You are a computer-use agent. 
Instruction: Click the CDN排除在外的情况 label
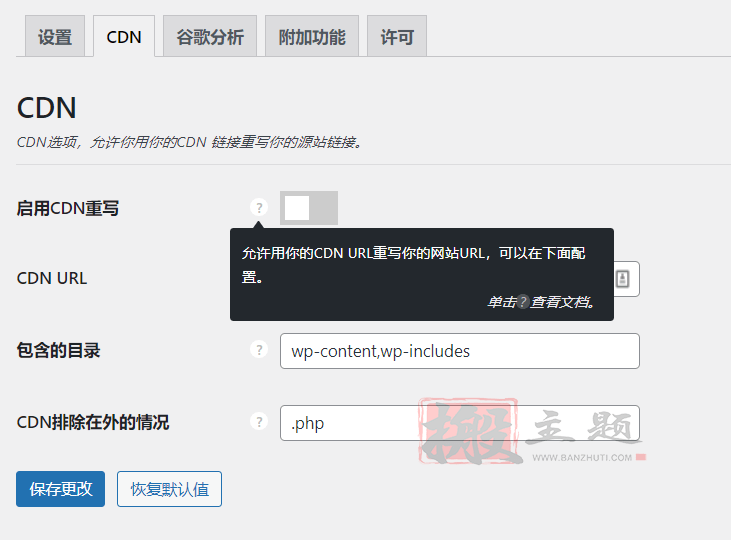[93, 422]
